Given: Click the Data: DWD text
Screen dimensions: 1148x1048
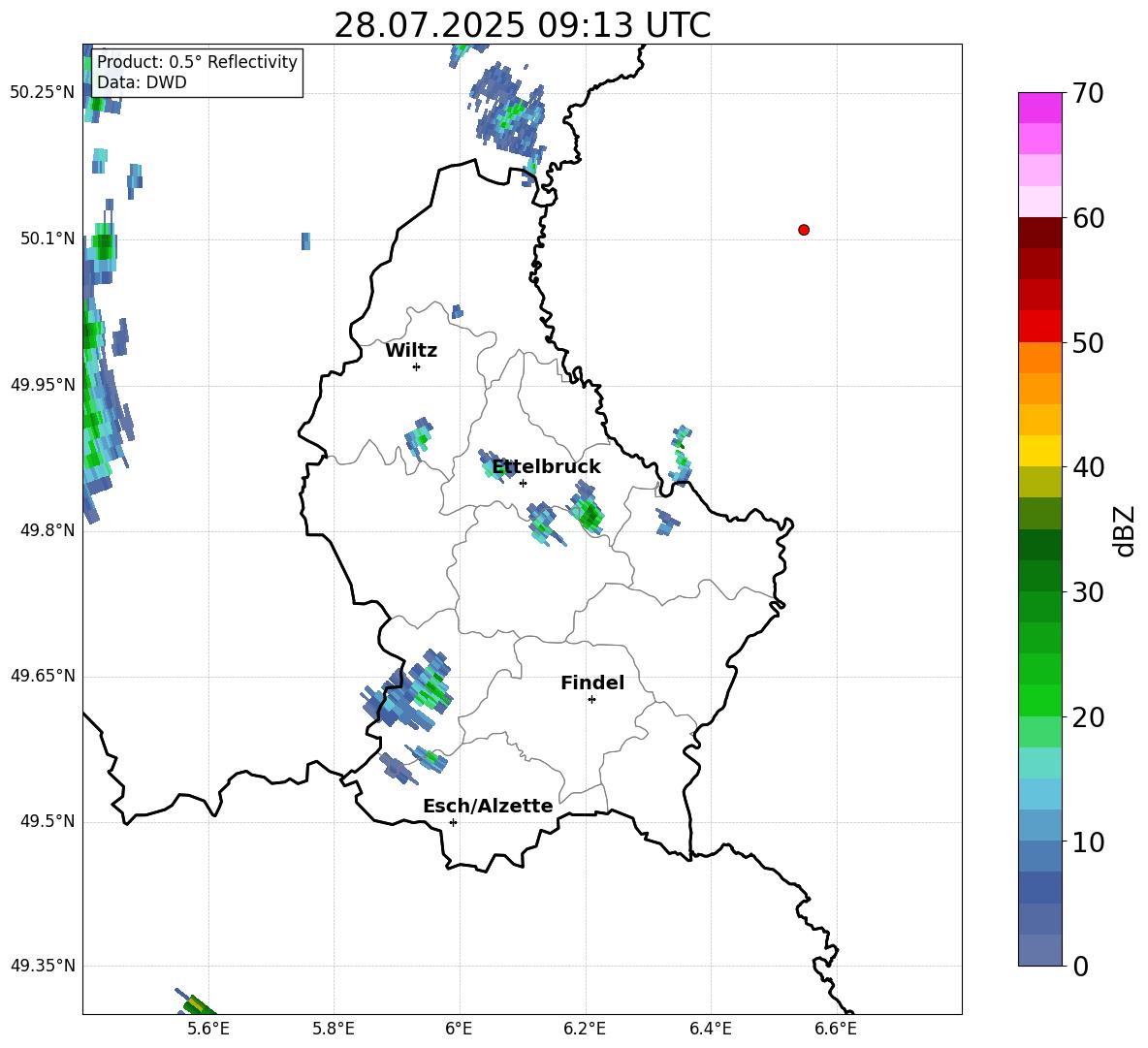Looking at the screenshot, I should (142, 82).
